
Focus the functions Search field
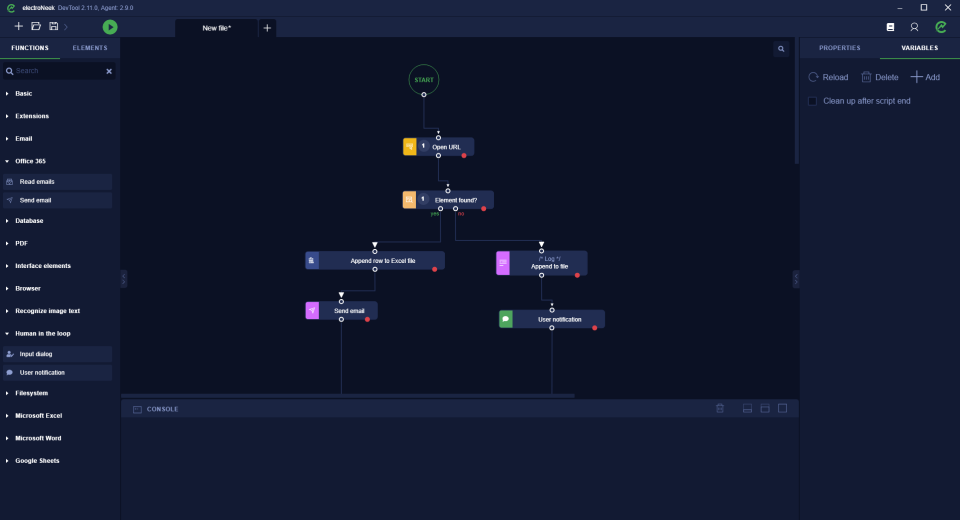tap(58, 71)
